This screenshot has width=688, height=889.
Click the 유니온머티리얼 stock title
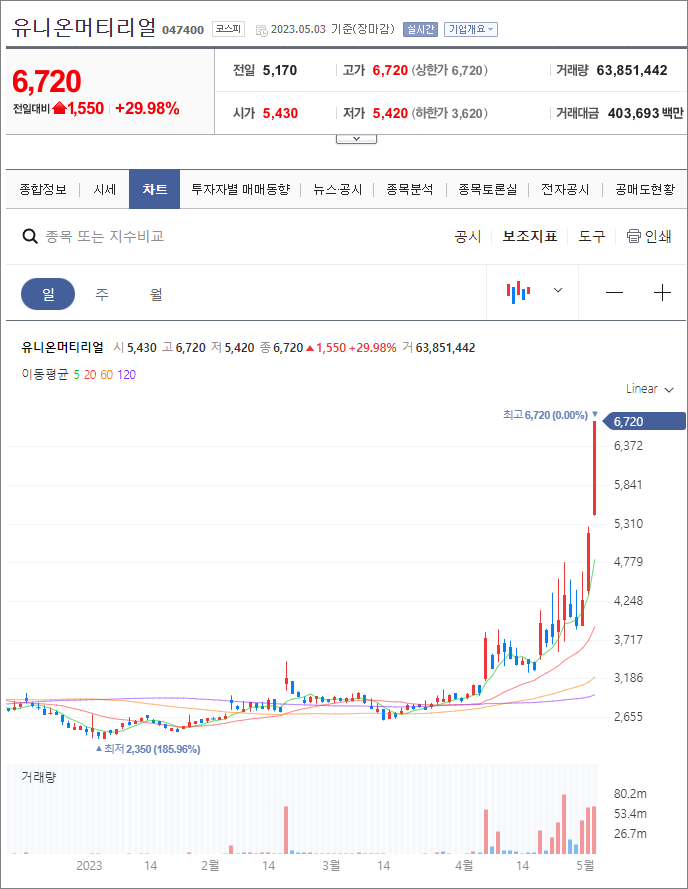(83, 27)
